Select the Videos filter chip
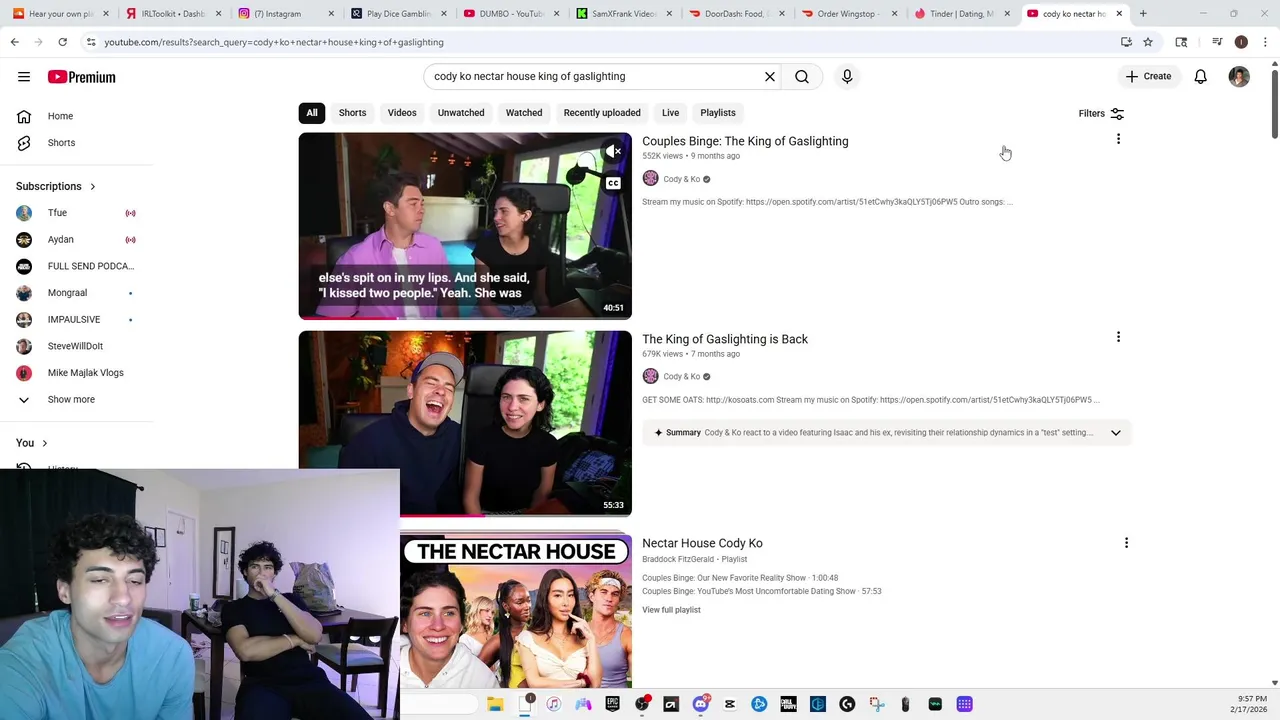This screenshot has width=1280, height=720. coord(402,113)
